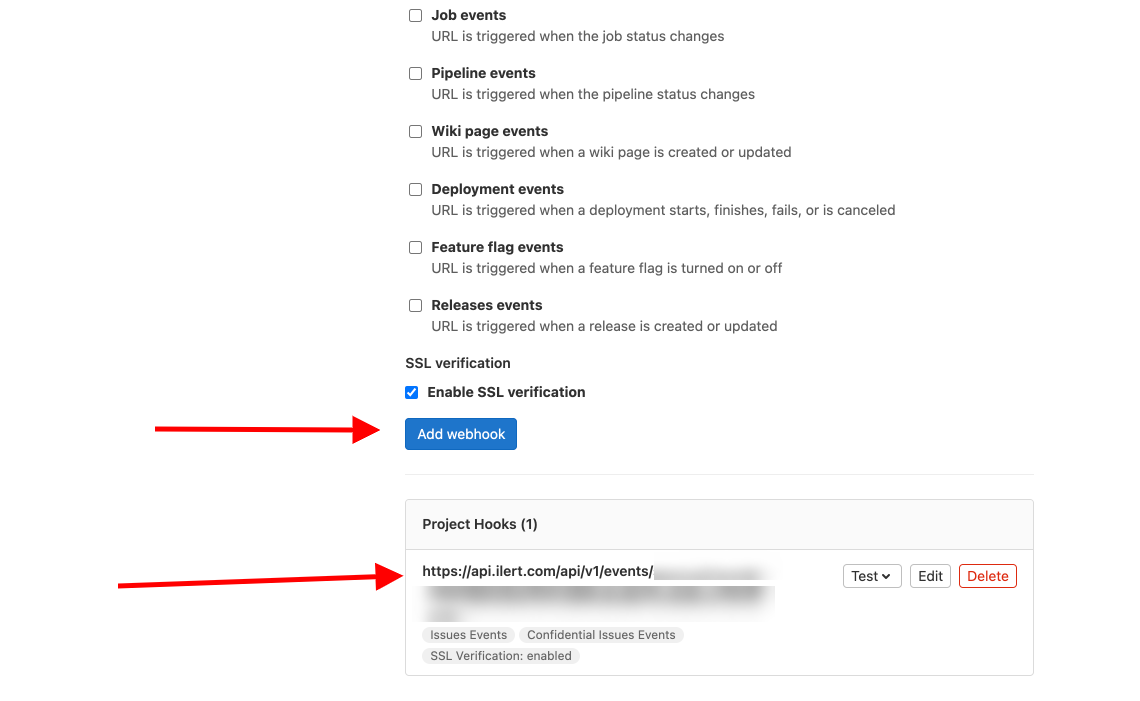Select the Confidential Issues Events badge
The width and height of the screenshot is (1140, 701).
click(601, 635)
